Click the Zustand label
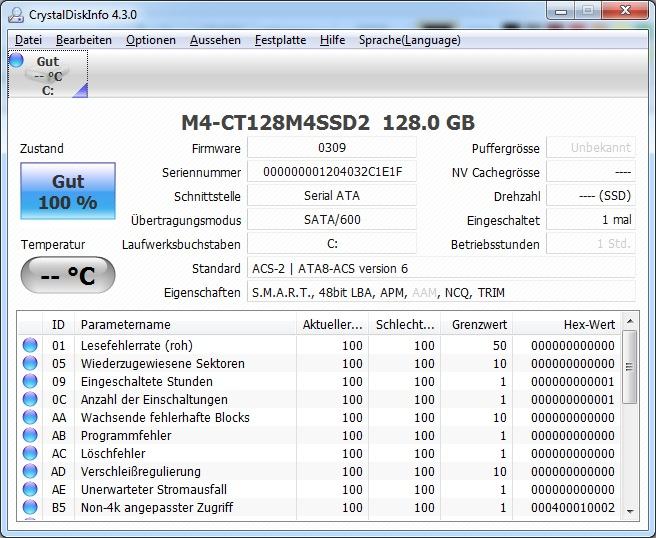 [42, 149]
